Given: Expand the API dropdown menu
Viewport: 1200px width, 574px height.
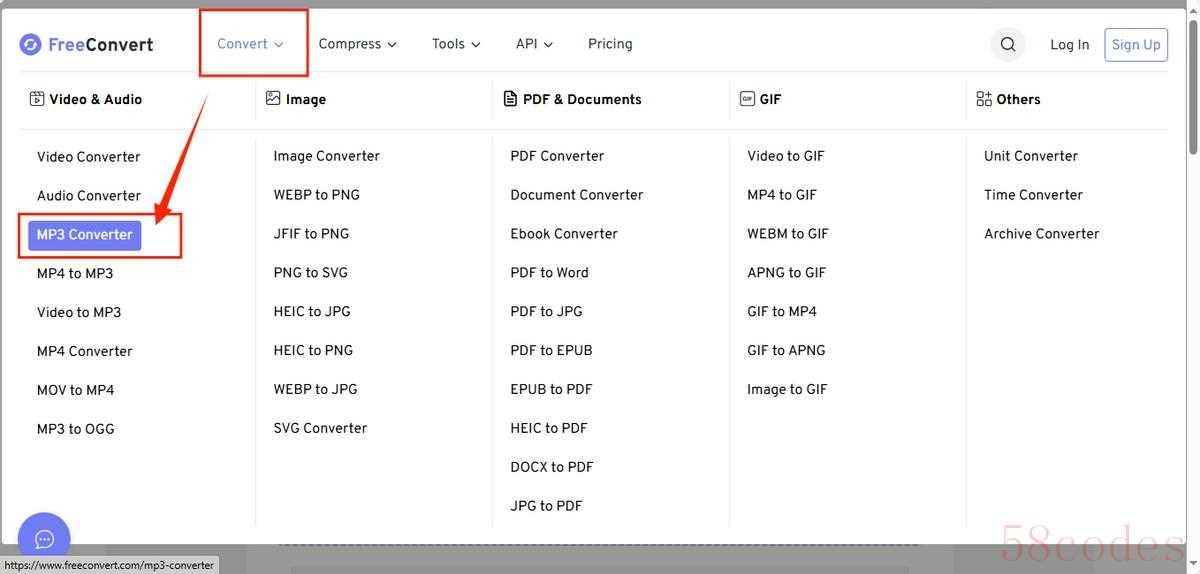Looking at the screenshot, I should click(x=534, y=44).
